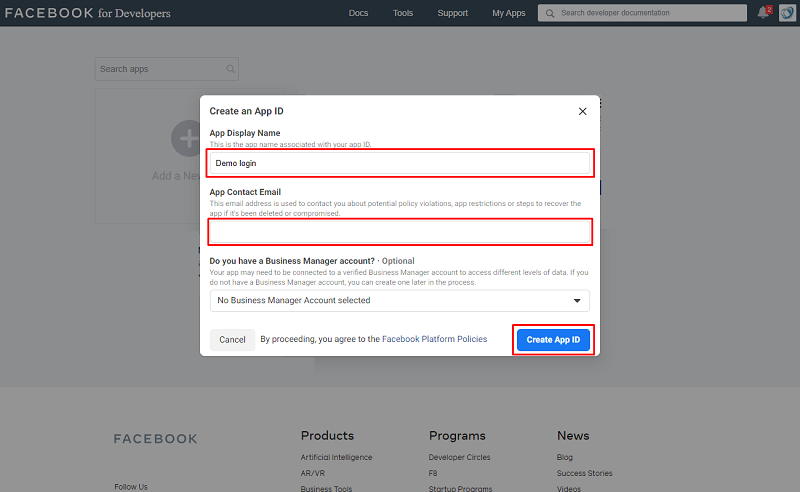Open the Developer Circles footer link
Screen dimensions: 800x492
(x=459, y=457)
